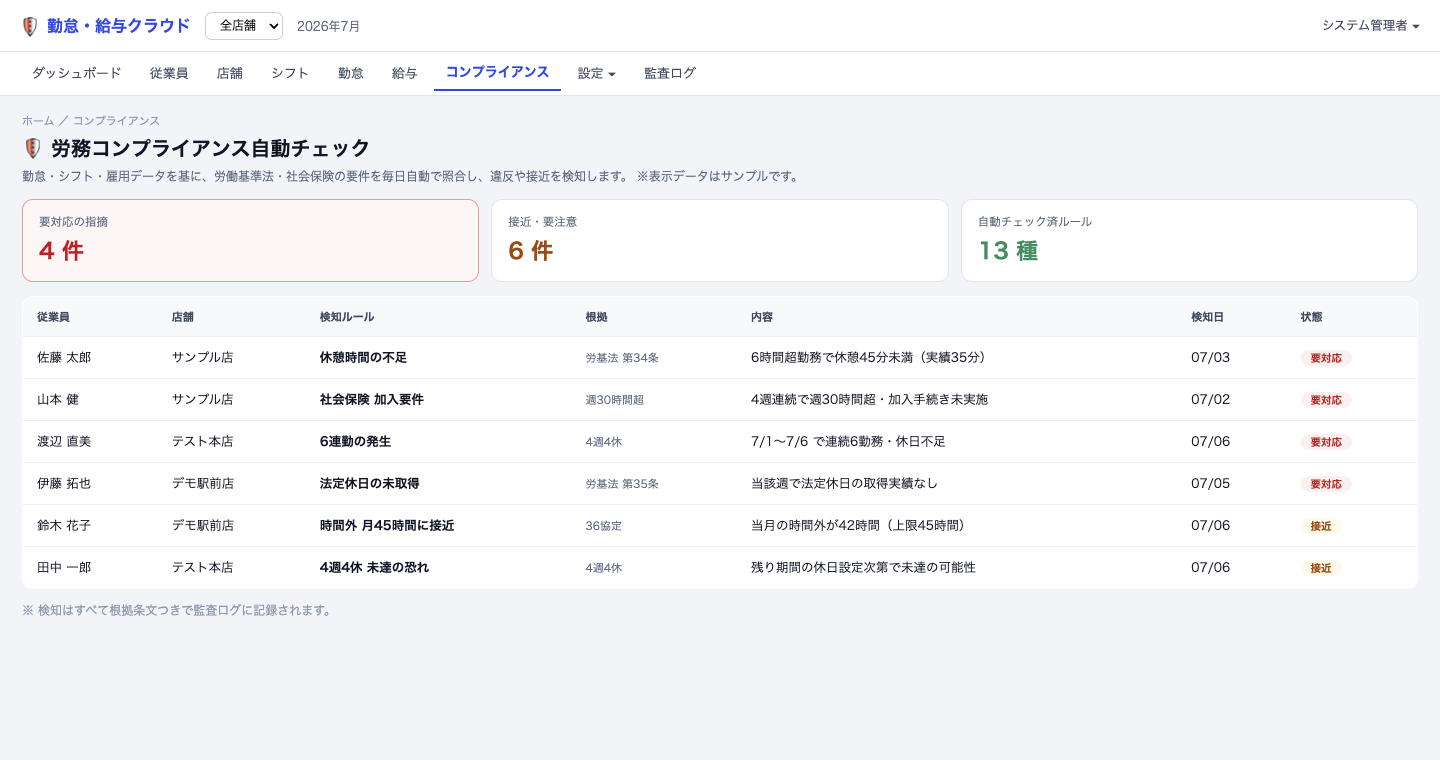Open the 店舗 tab
1440x760 pixels.
pyautogui.click(x=230, y=73)
